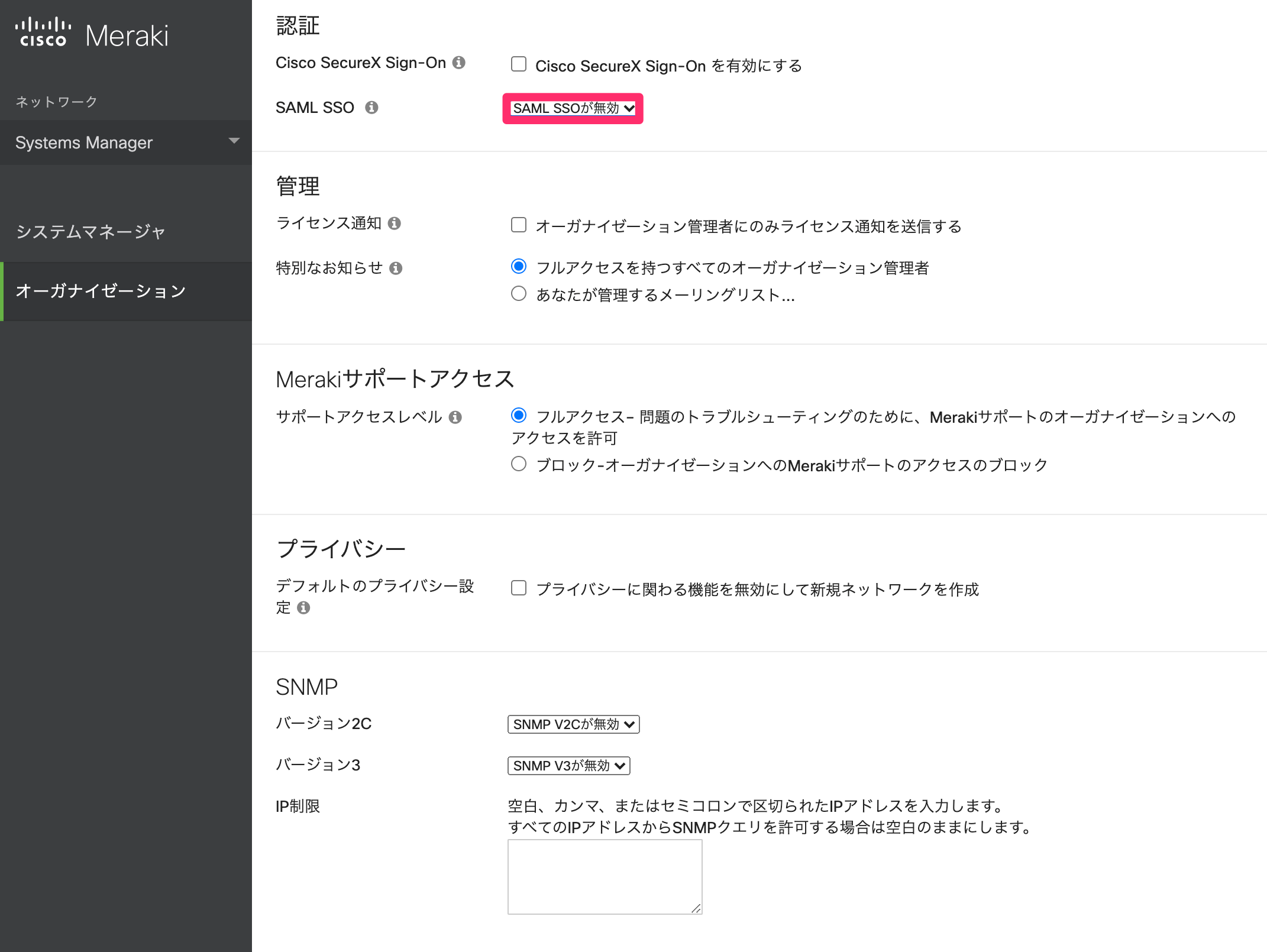Click info icon beside 特別なお知らせ
Screen dimensions: 1267x952
[396, 268]
